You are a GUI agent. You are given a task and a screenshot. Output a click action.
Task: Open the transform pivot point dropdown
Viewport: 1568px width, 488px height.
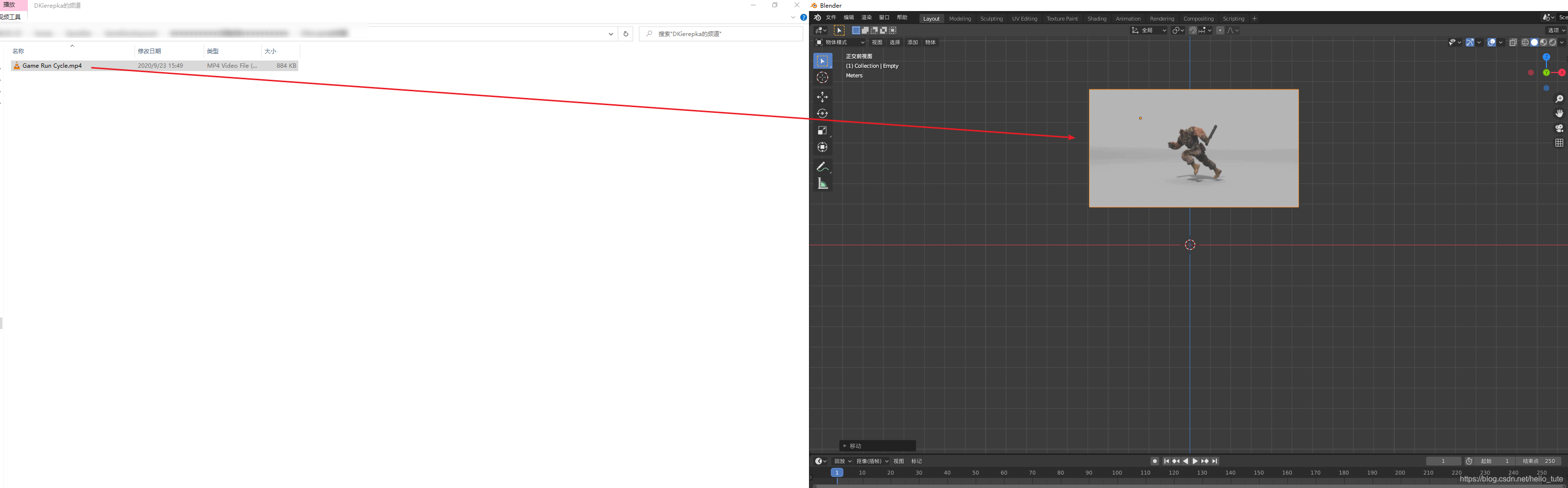[x=1178, y=30]
